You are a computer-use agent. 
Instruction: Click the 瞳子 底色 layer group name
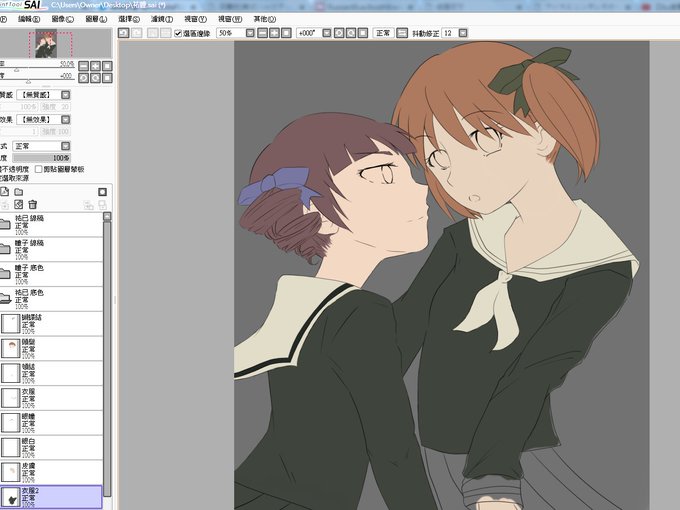point(29,268)
